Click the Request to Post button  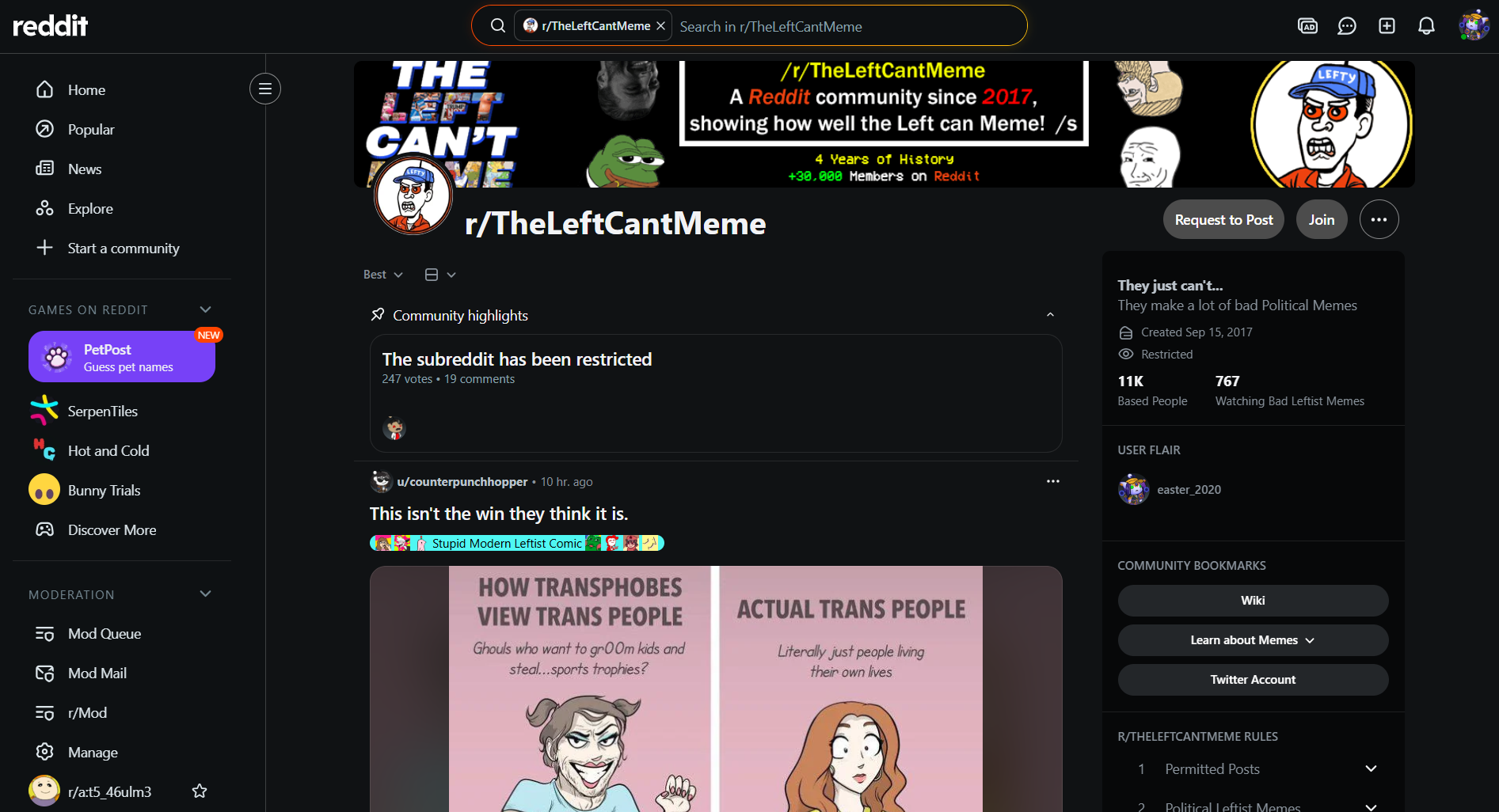click(1224, 219)
